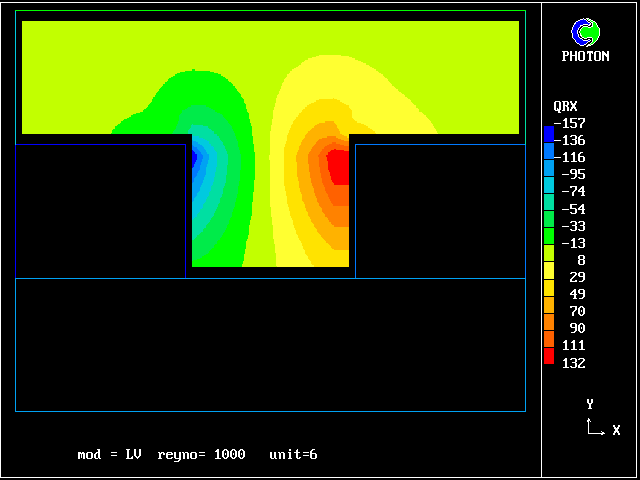Screen dimensions: 640x480
Task: Click the dark blue spot in contour plot
Action: click(196, 154)
